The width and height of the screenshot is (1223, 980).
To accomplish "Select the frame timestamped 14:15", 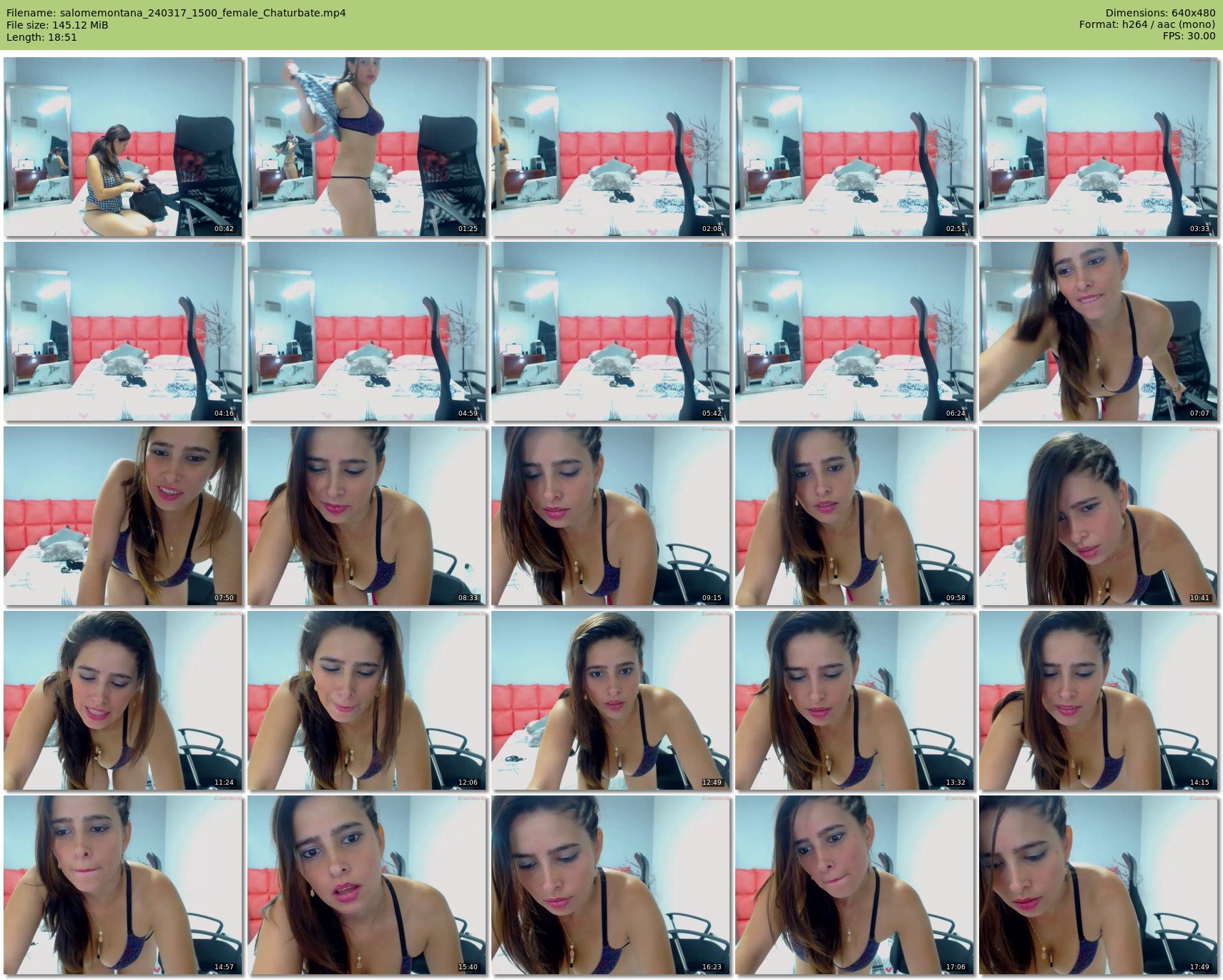I will (1098, 700).
